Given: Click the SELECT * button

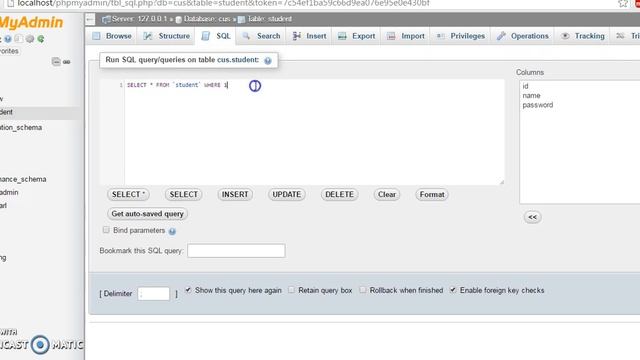Looking at the screenshot, I should tap(128, 194).
